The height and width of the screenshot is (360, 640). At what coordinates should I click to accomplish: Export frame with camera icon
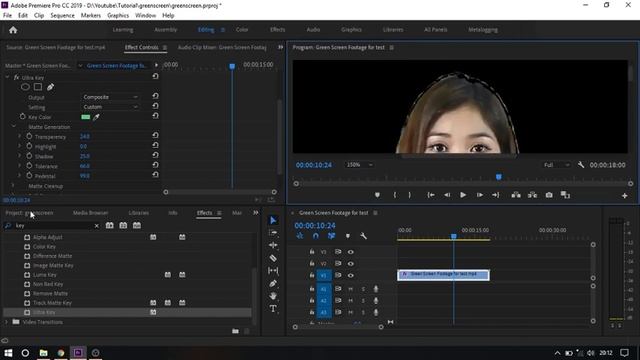pos(549,195)
